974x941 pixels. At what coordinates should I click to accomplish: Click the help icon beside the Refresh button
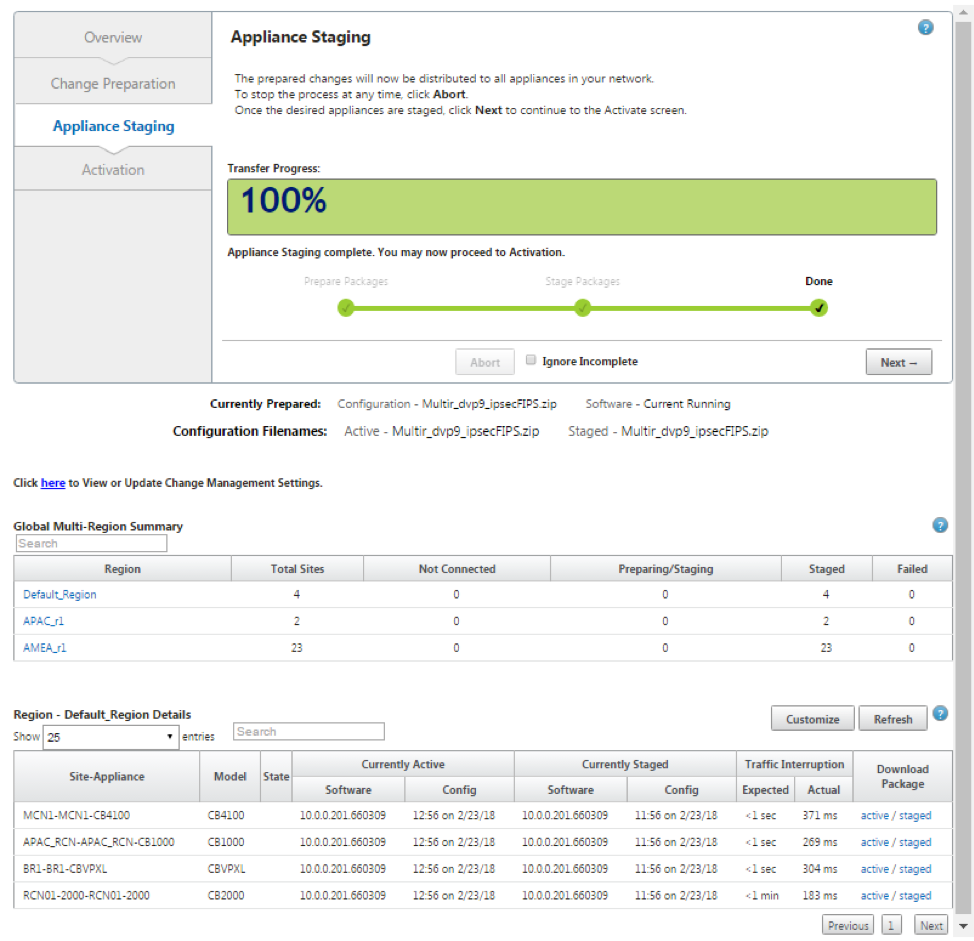[x=940, y=714]
